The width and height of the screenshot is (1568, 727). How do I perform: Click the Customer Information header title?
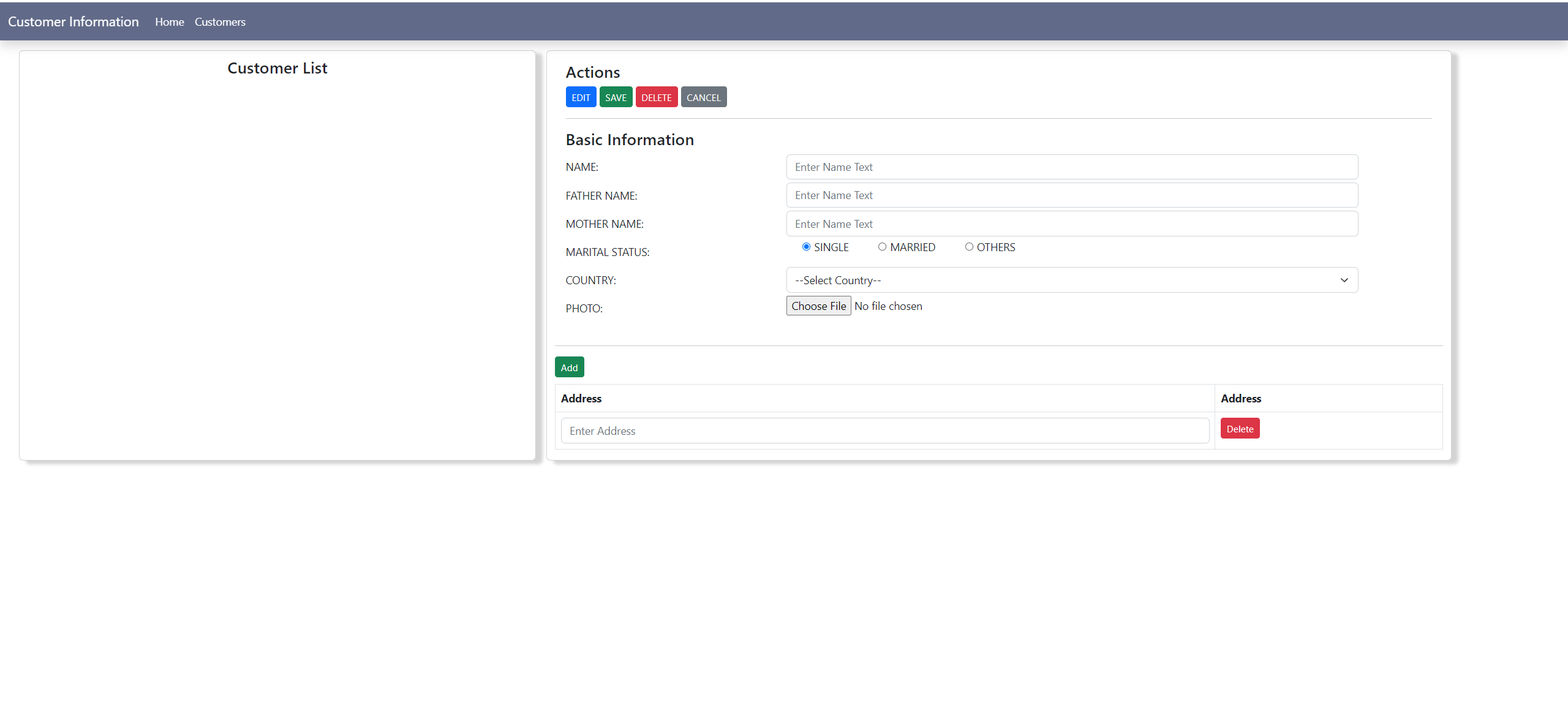tap(73, 21)
